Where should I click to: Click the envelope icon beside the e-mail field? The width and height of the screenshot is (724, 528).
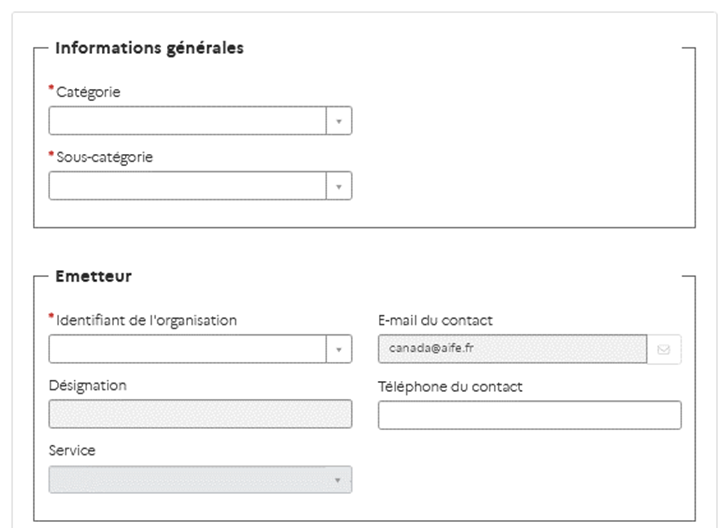(x=664, y=350)
